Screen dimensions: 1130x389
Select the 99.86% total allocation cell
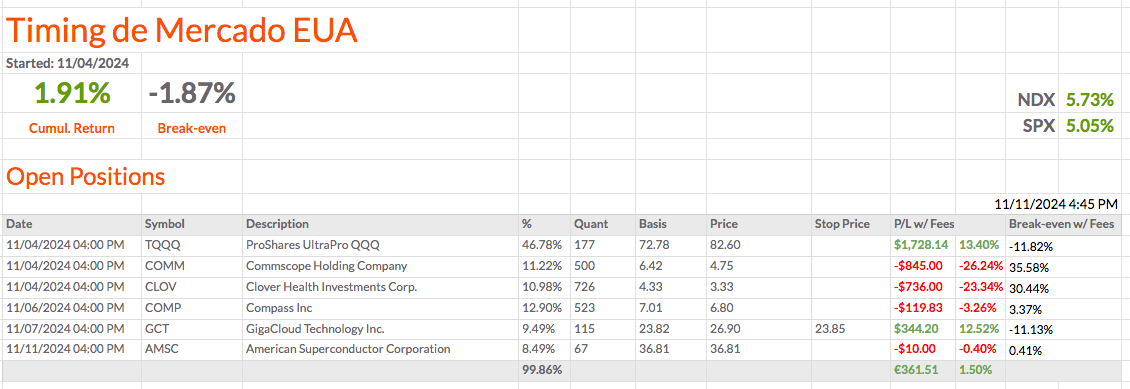pyautogui.click(x=544, y=370)
